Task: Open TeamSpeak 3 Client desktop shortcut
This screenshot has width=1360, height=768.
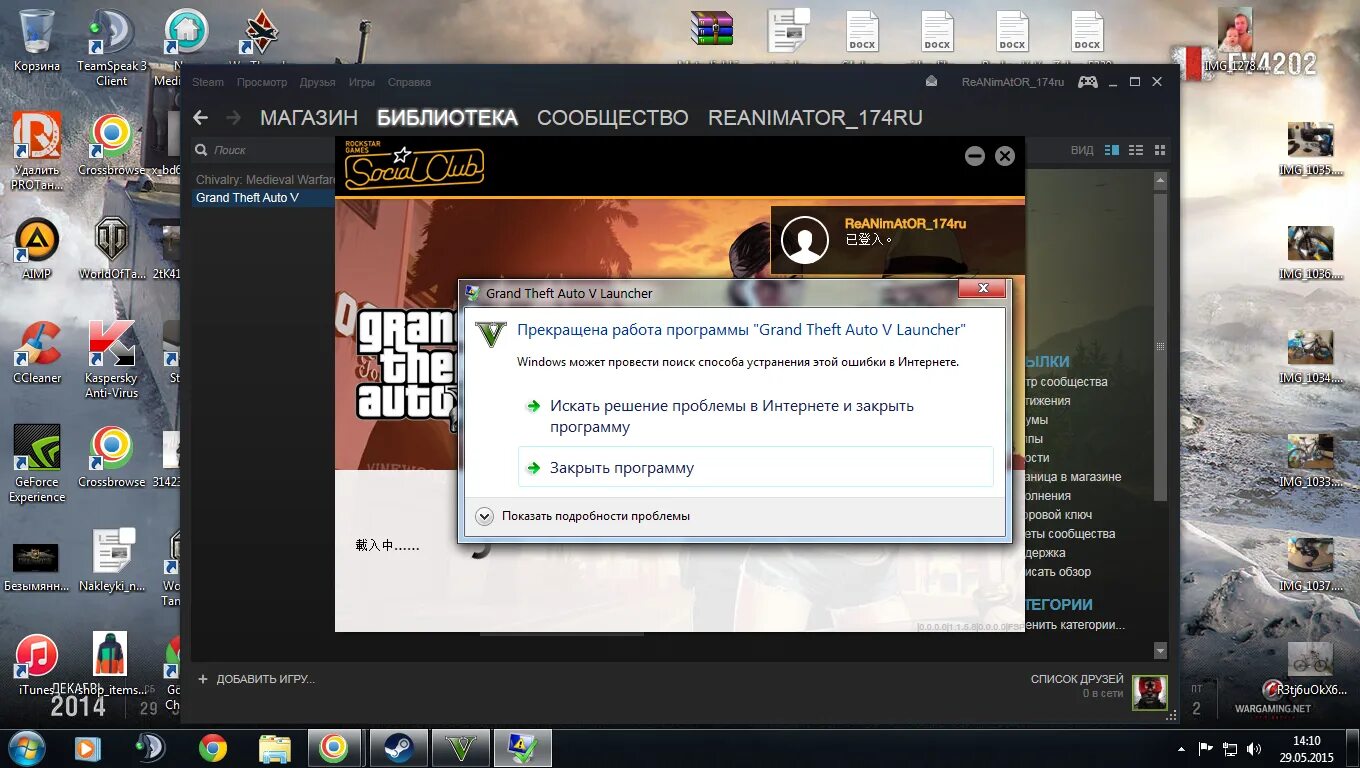Action: click(x=112, y=47)
